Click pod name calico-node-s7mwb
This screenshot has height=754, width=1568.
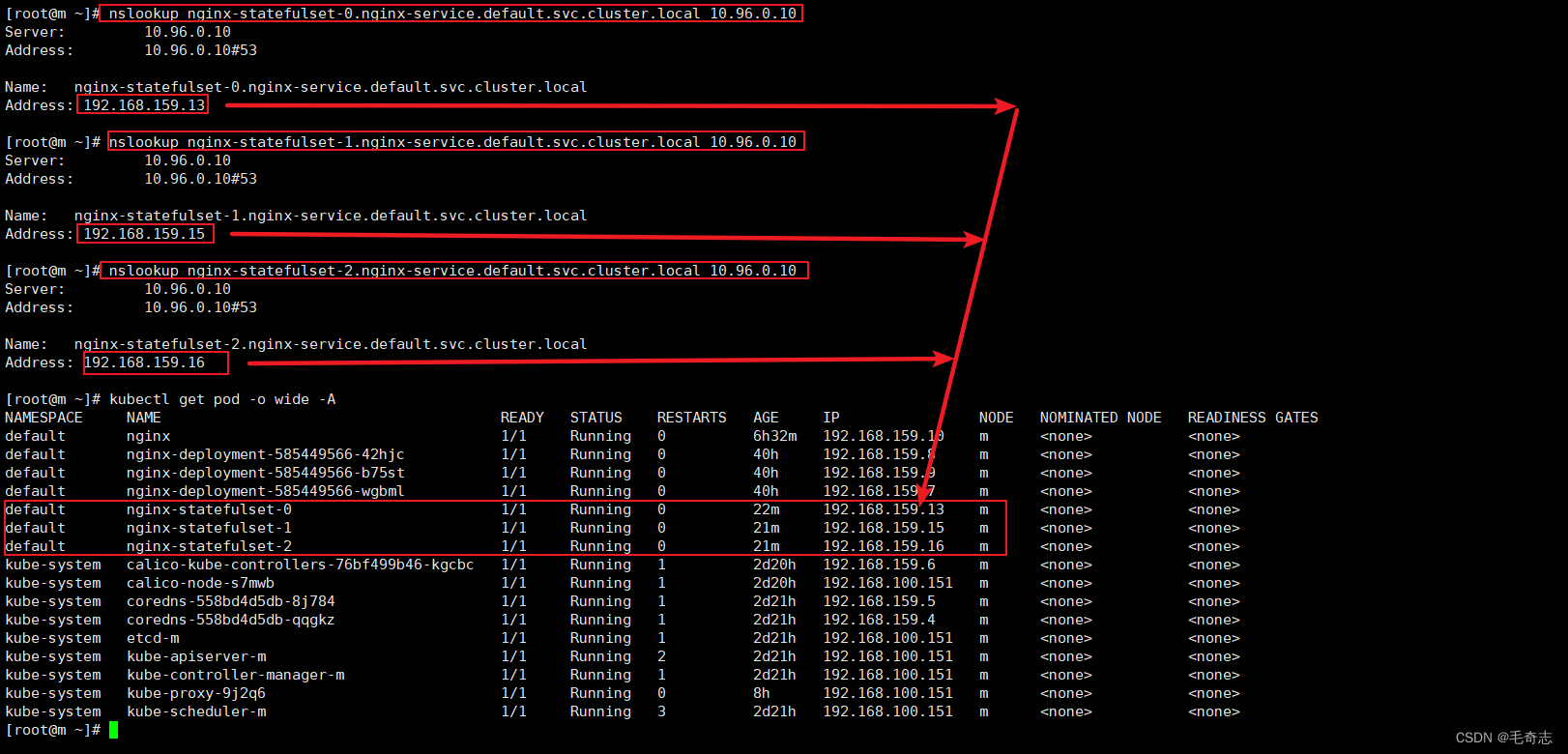200,583
